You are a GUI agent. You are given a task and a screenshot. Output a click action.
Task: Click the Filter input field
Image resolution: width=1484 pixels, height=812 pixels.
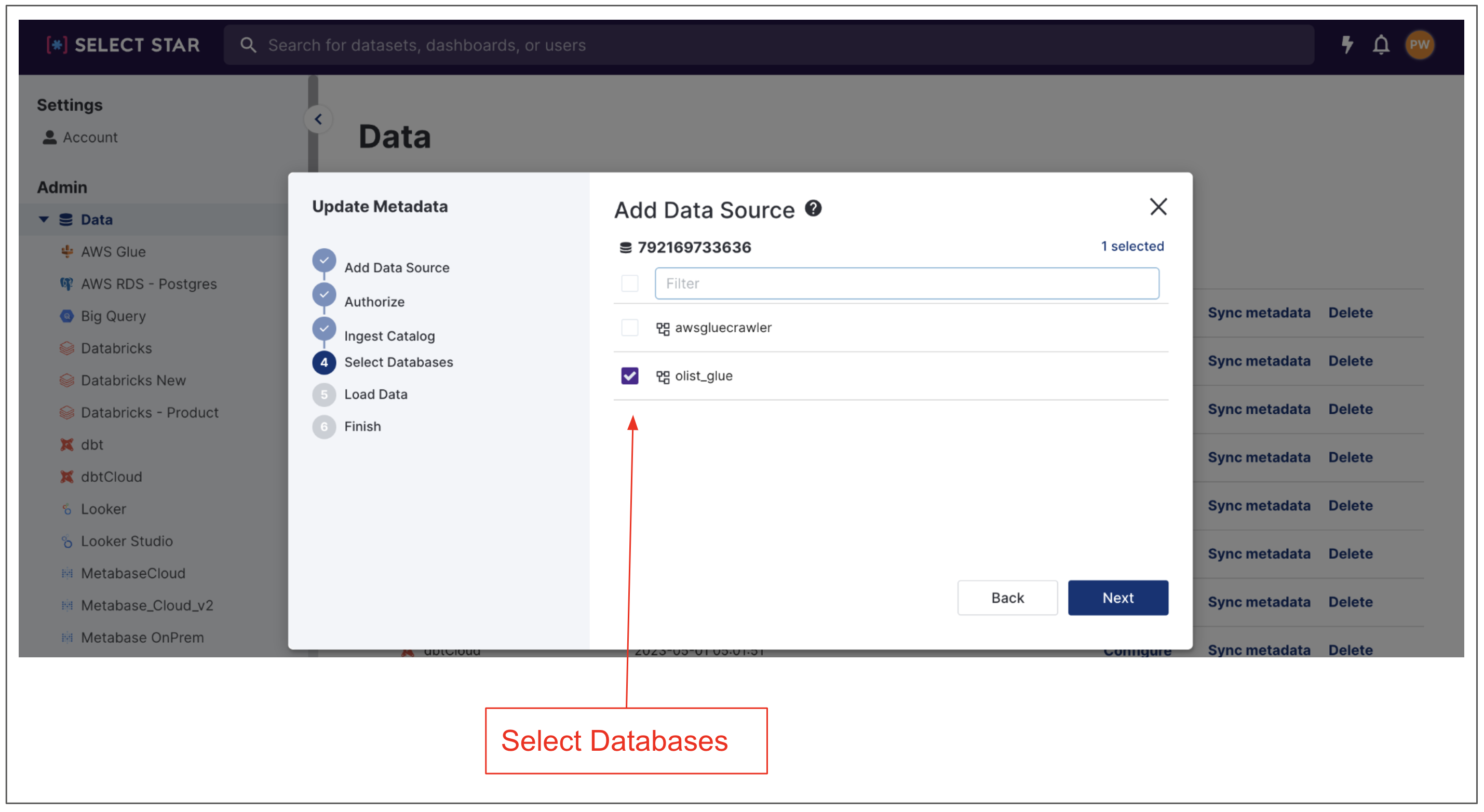point(906,283)
